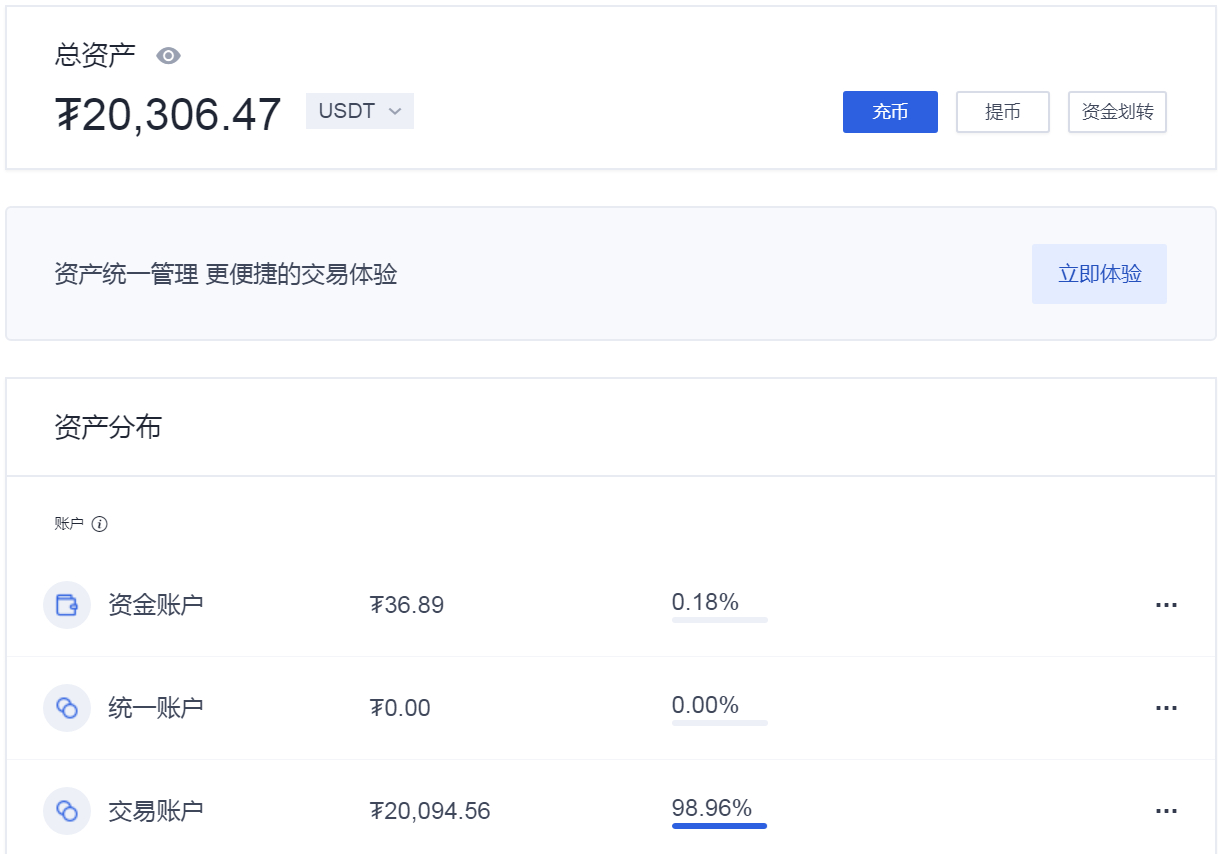Open more options for 统一账户 row

pos(1166,708)
